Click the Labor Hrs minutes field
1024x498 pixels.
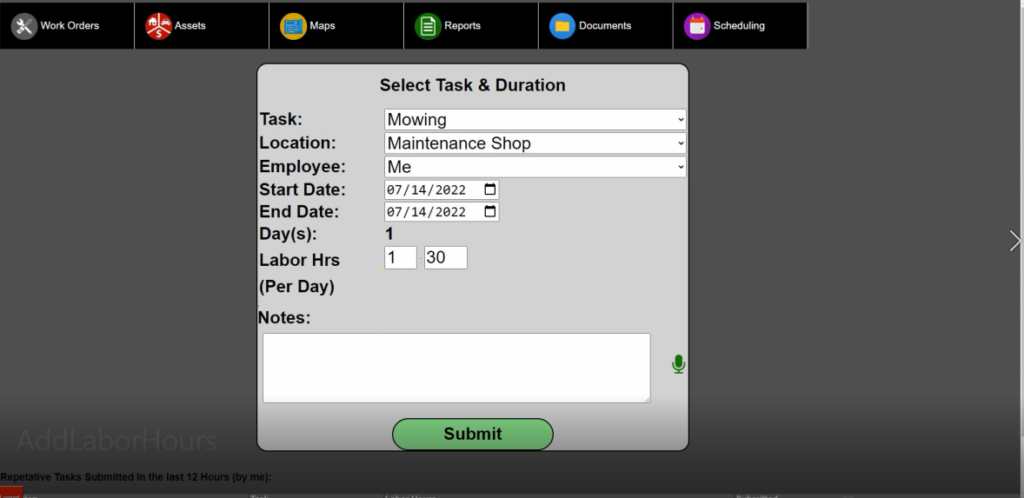[445, 258]
